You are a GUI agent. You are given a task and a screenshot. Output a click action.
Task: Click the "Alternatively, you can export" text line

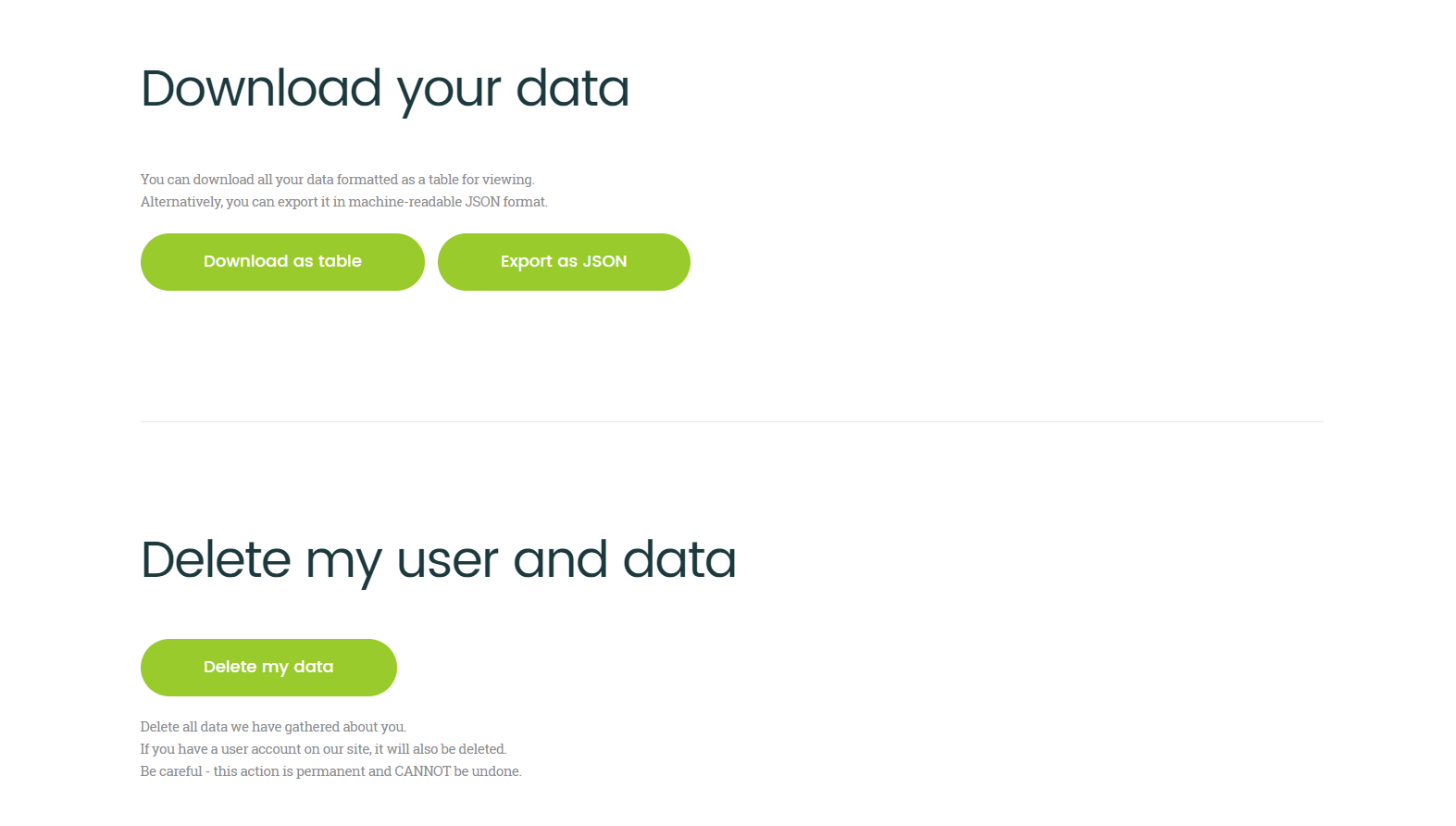point(343,202)
